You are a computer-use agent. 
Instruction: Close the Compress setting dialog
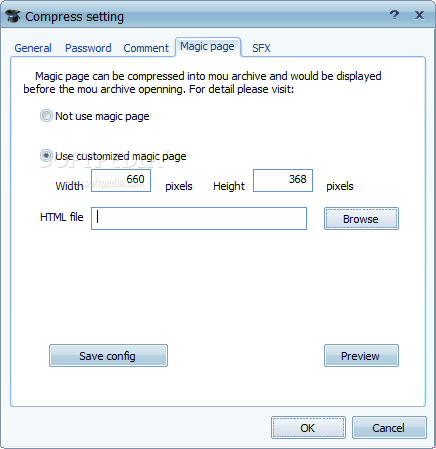[419, 15]
